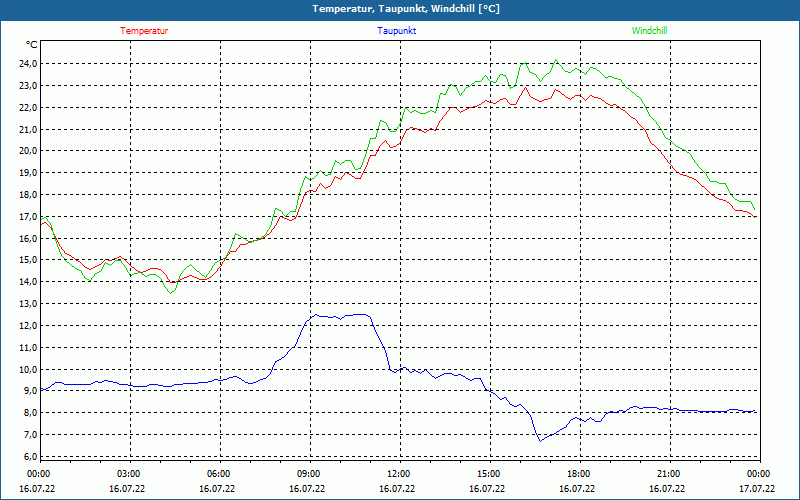Click the 13,0 y-axis value
The width and height of the screenshot is (800, 500).
click(x=29, y=304)
